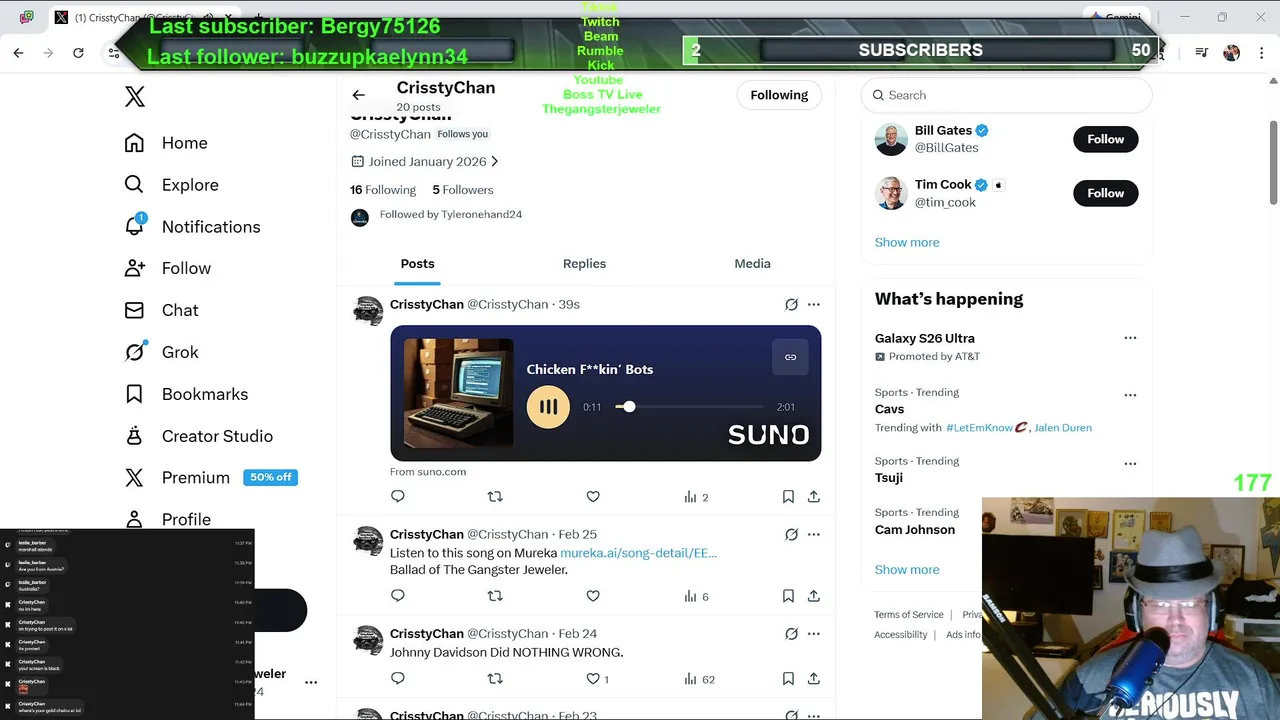
Task: Repost the Feb 25 Mureka post
Action: click(495, 596)
